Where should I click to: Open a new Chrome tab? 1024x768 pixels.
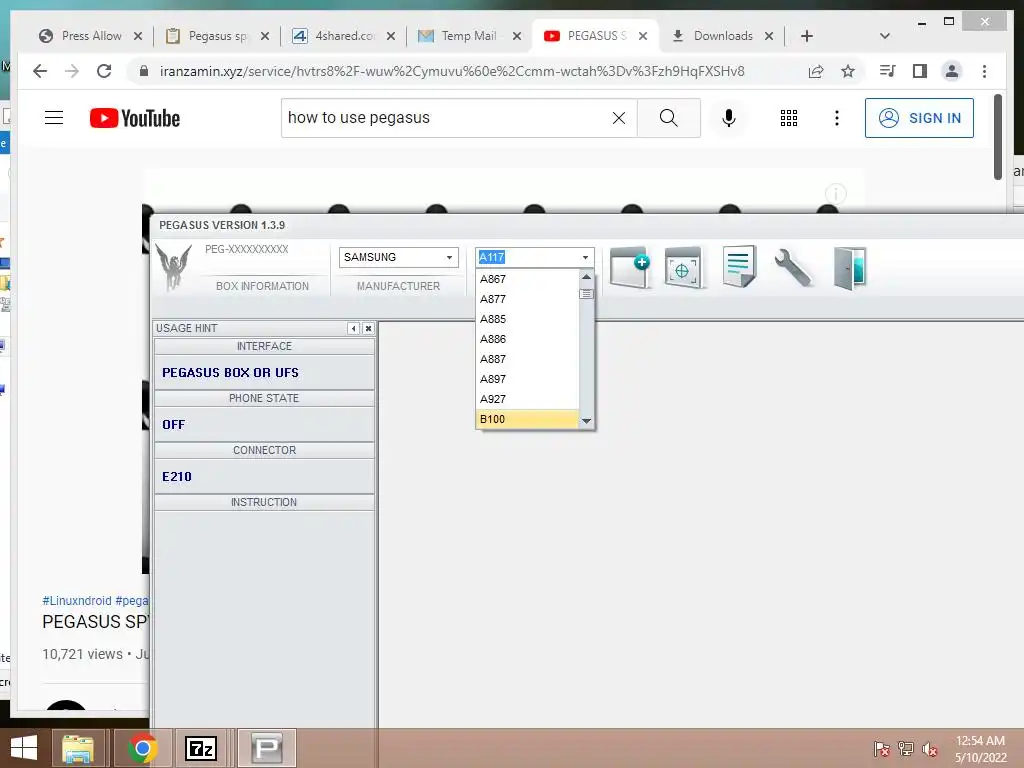click(807, 36)
